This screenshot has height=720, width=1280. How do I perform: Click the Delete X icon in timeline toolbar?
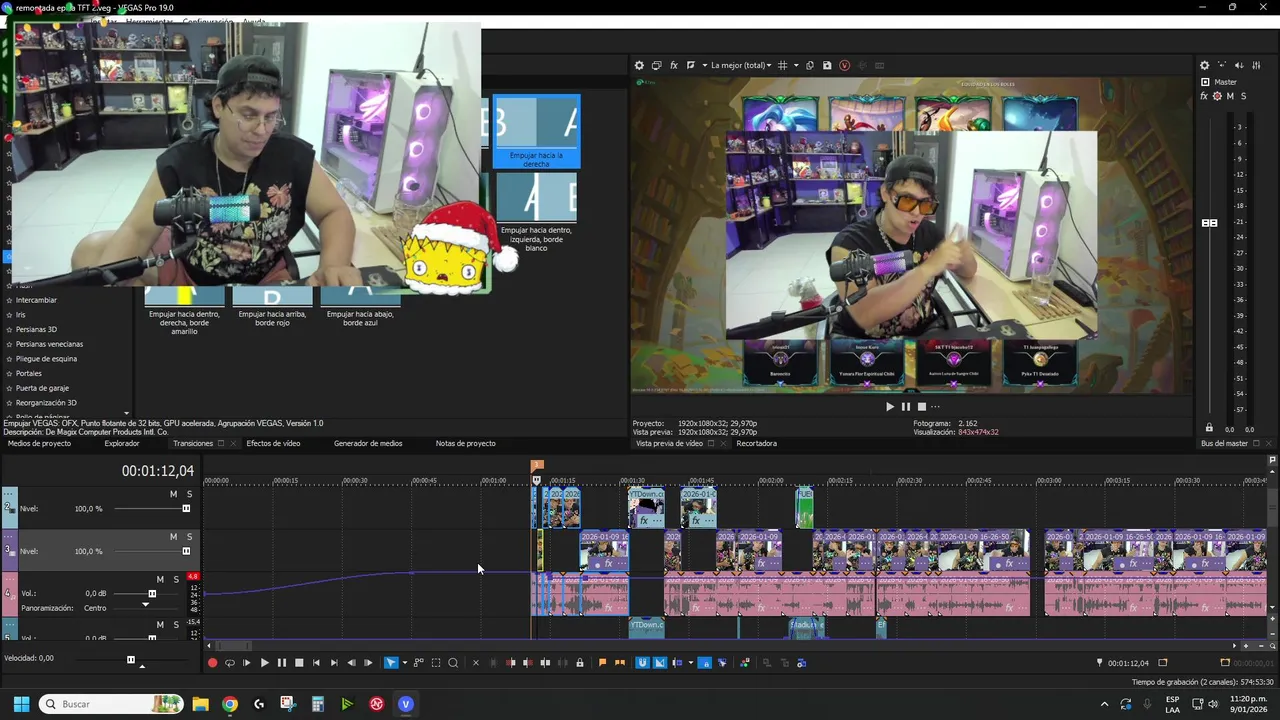475,663
